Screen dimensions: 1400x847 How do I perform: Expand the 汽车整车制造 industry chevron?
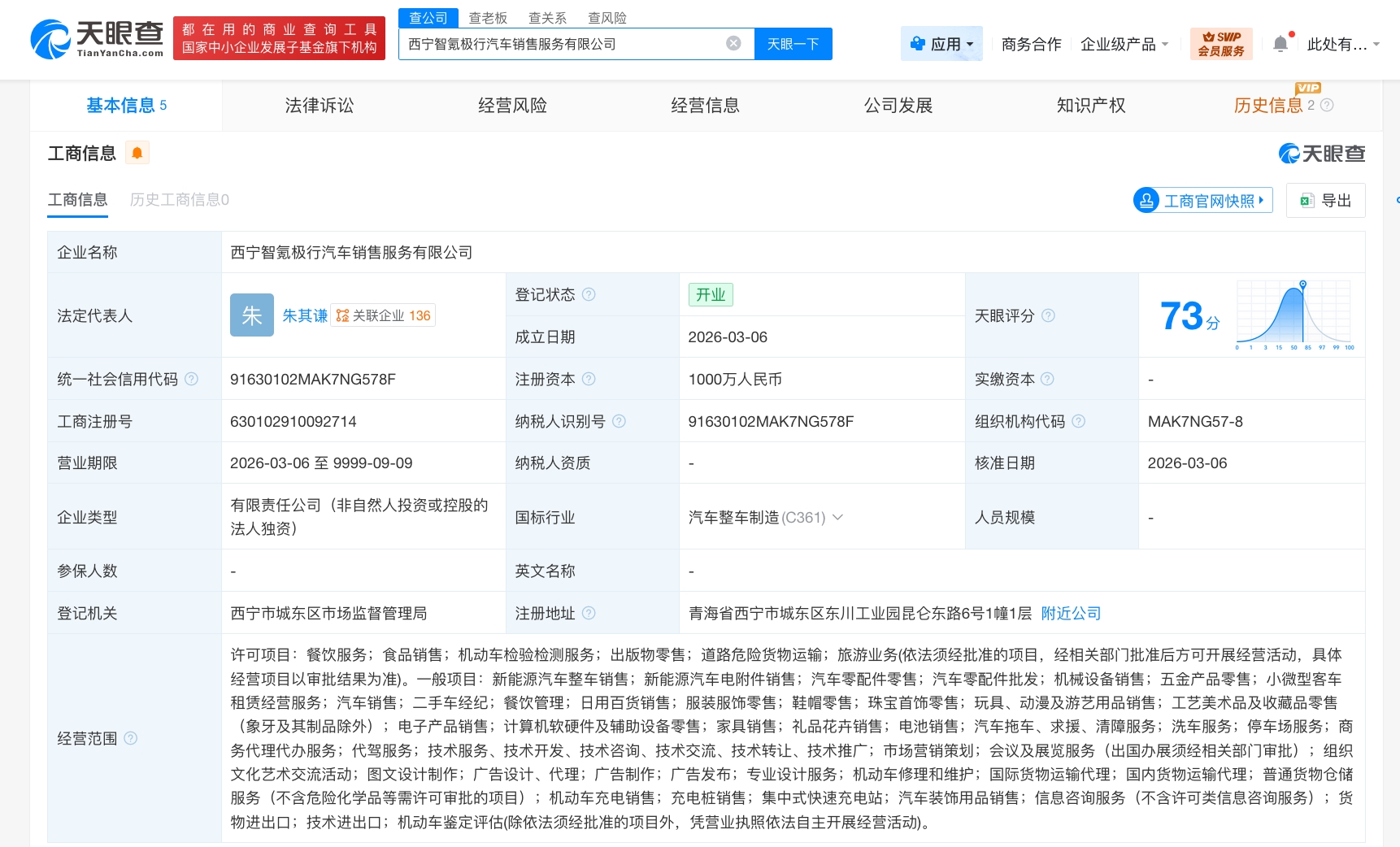pyautogui.click(x=838, y=517)
